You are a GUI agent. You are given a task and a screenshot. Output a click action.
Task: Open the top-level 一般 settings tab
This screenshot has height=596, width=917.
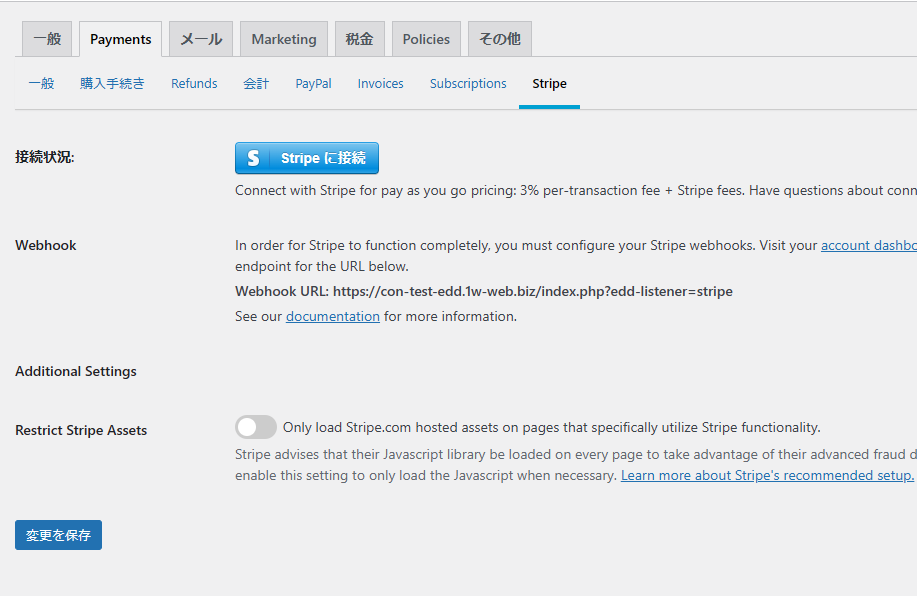click(47, 39)
